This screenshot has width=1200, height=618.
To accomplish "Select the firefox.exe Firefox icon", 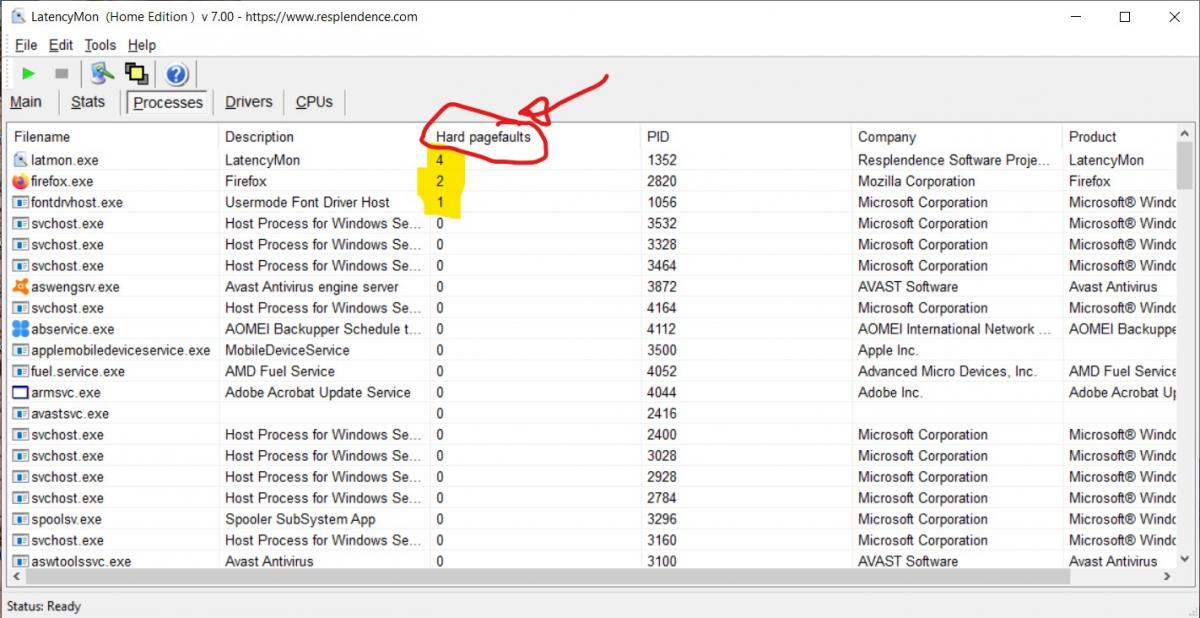I will click(x=21, y=181).
